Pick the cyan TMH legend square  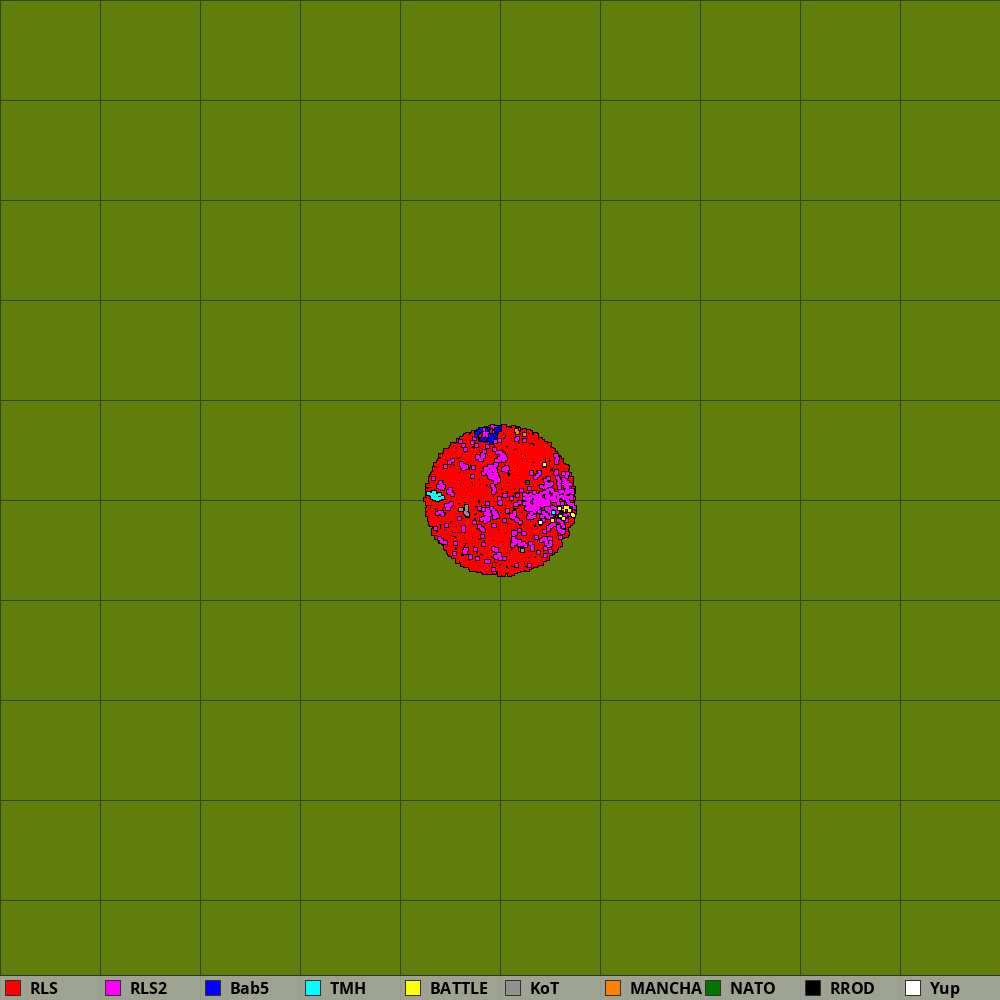point(313,988)
